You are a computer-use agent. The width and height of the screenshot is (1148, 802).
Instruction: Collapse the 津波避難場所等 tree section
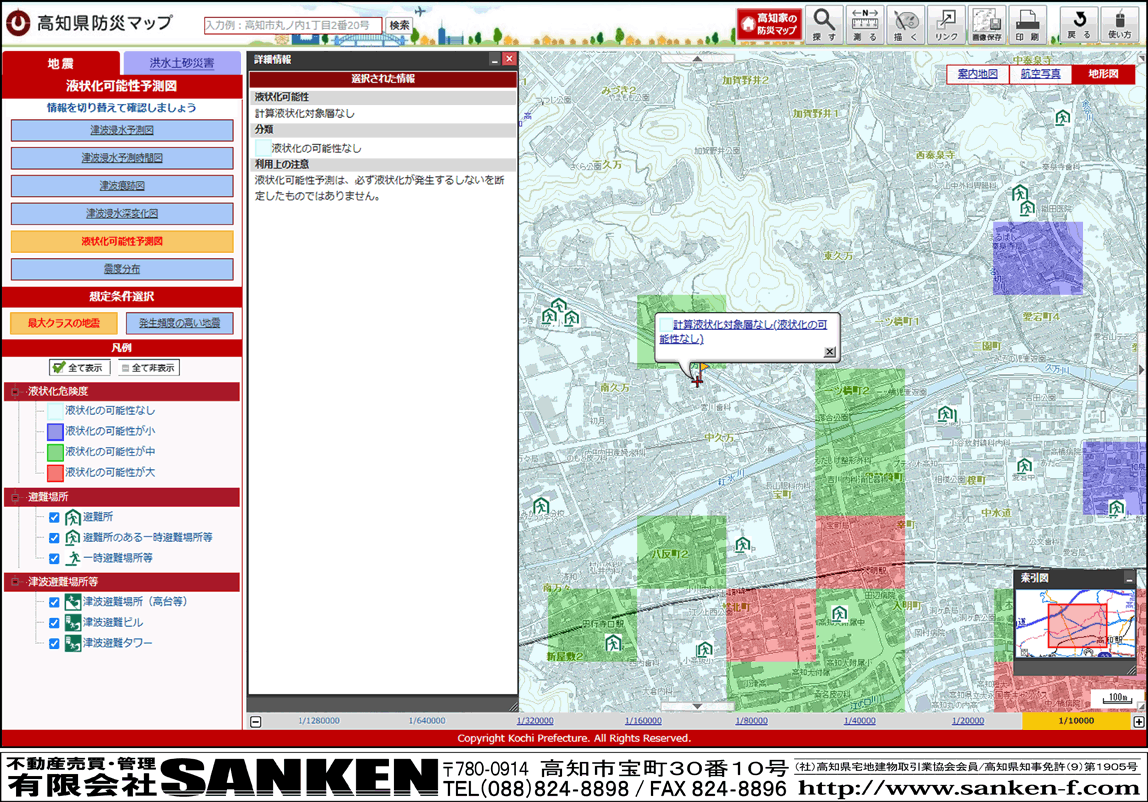tap(15, 582)
